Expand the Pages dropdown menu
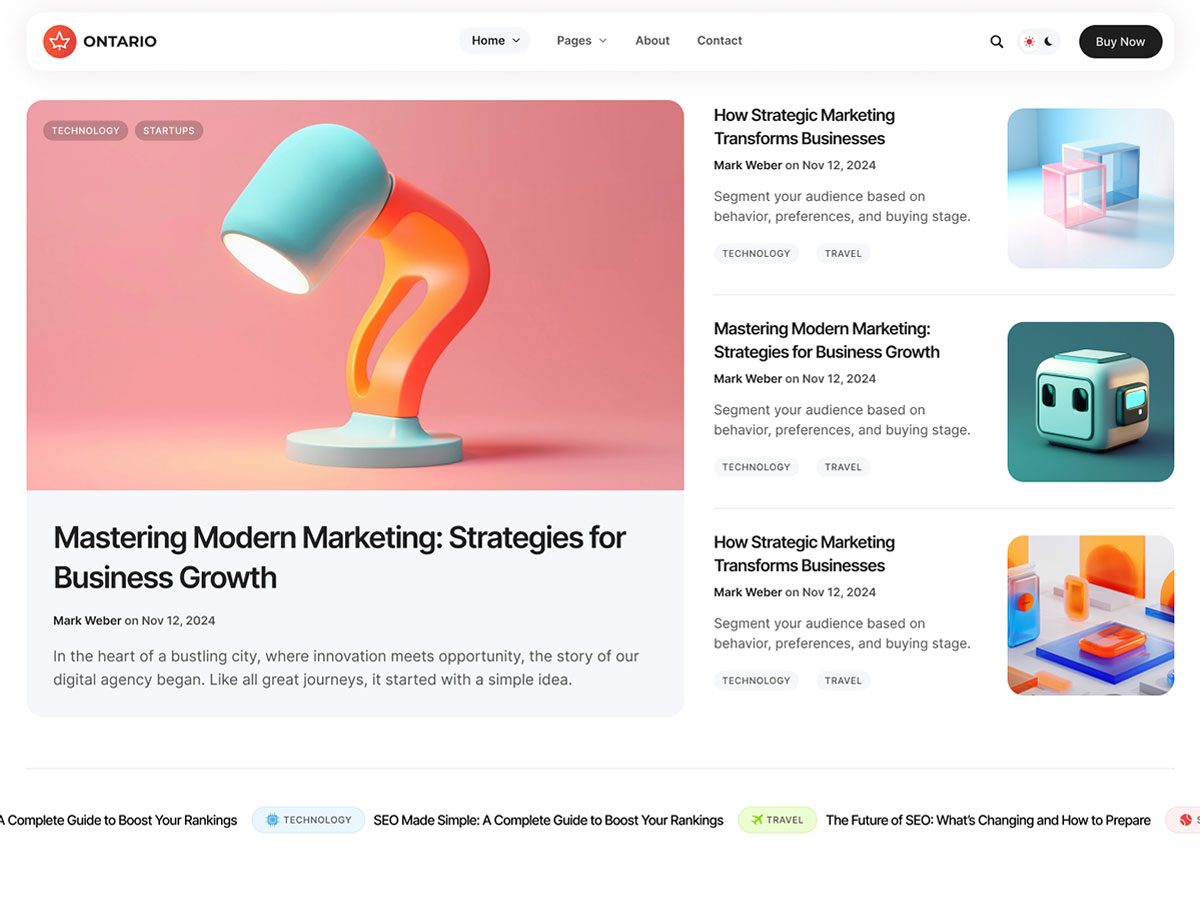Image resolution: width=1200 pixels, height=900 pixels. [582, 41]
